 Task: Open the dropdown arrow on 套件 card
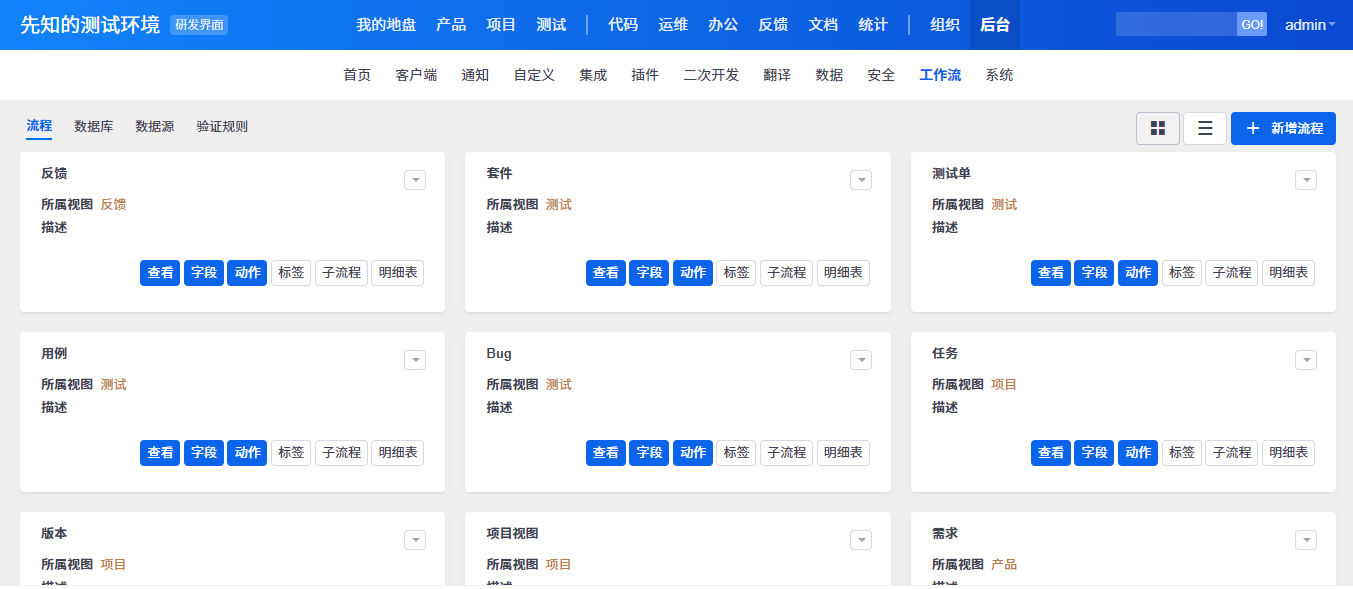[x=861, y=180]
